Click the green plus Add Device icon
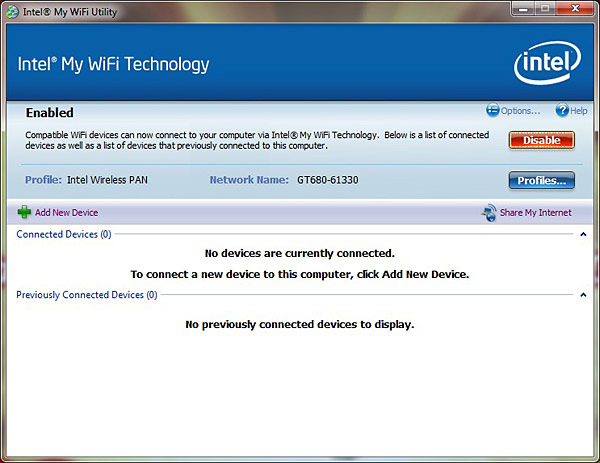Viewport: 600px width, 463px height. pyautogui.click(x=24, y=212)
